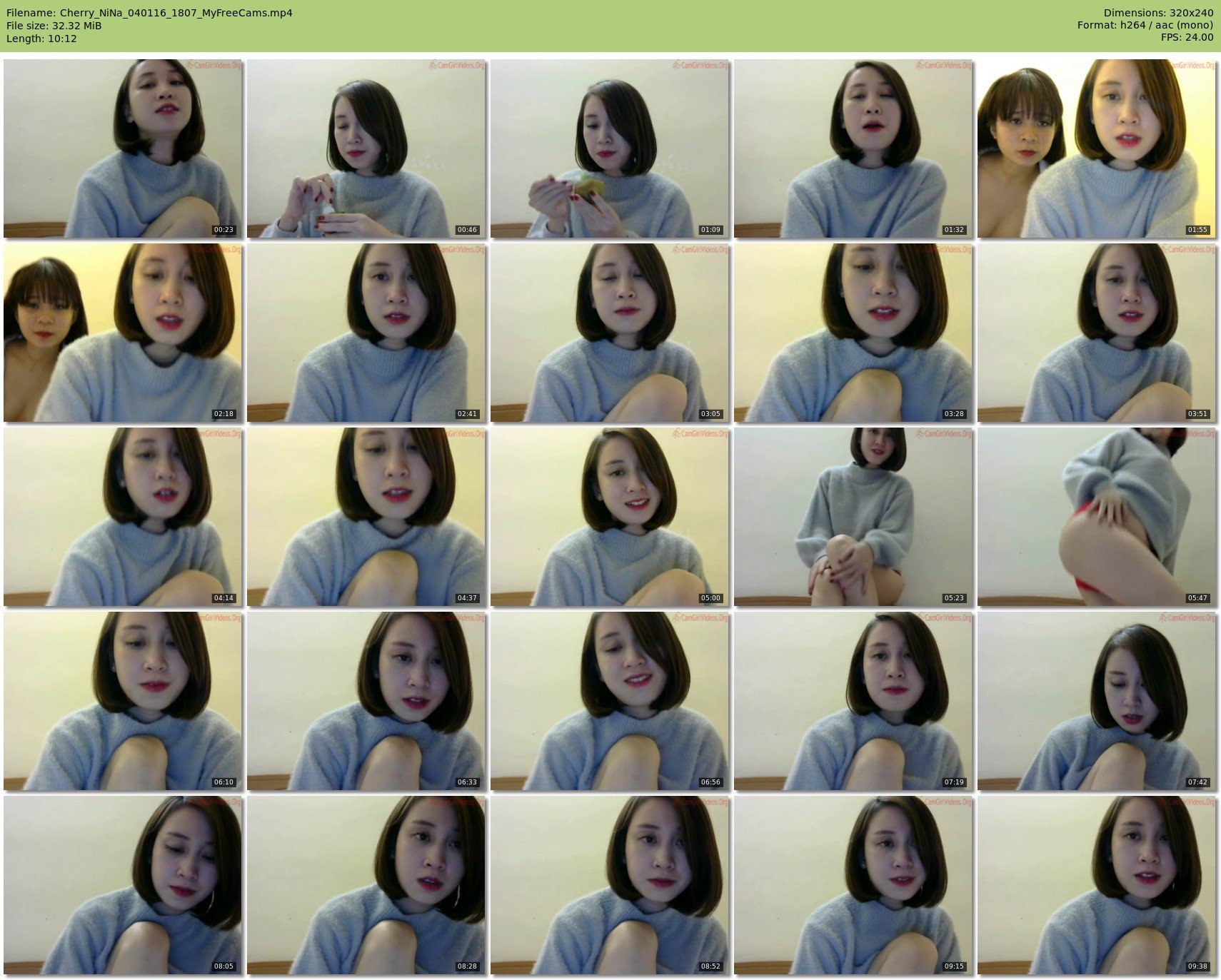The width and height of the screenshot is (1221, 980).
Task: Choose the thumbnail marked 08:05
Action: pyautogui.click(x=123, y=885)
